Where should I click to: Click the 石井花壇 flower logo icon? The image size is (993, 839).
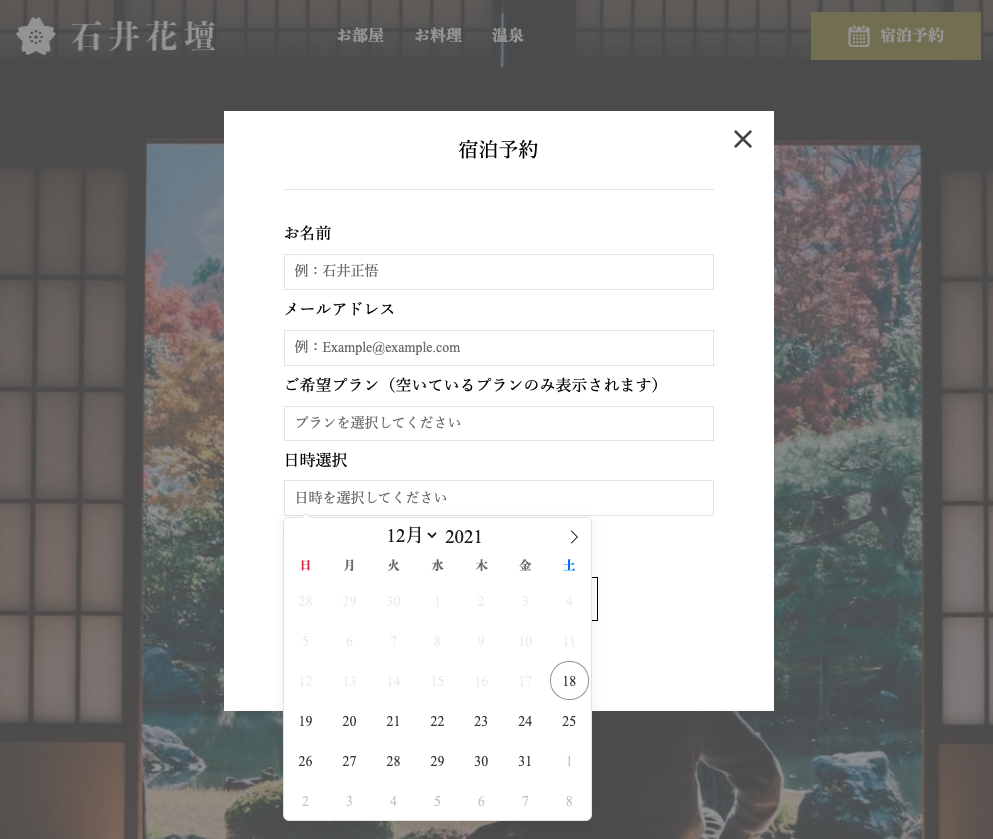point(37,36)
